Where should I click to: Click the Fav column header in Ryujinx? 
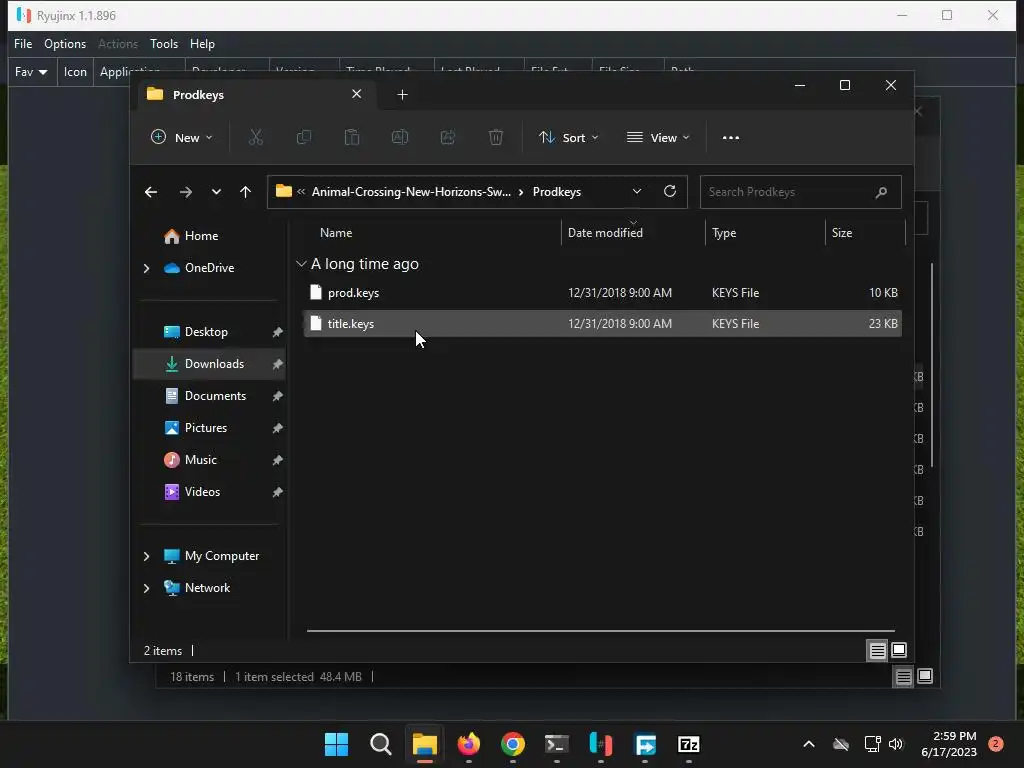coord(31,72)
